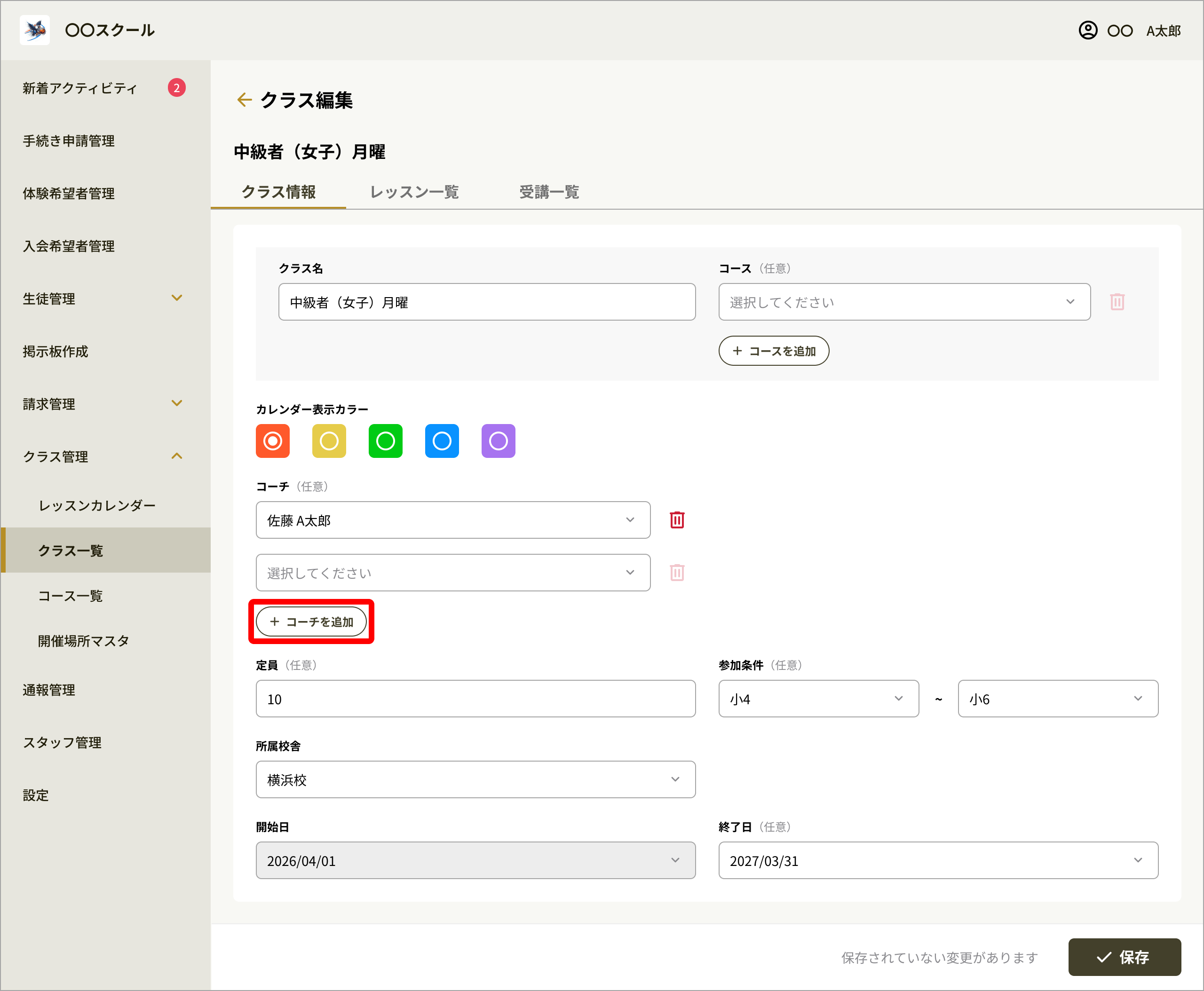1204x991 pixels.
Task: Open 新着アクティビティ in sidebar
Action: click(x=80, y=88)
